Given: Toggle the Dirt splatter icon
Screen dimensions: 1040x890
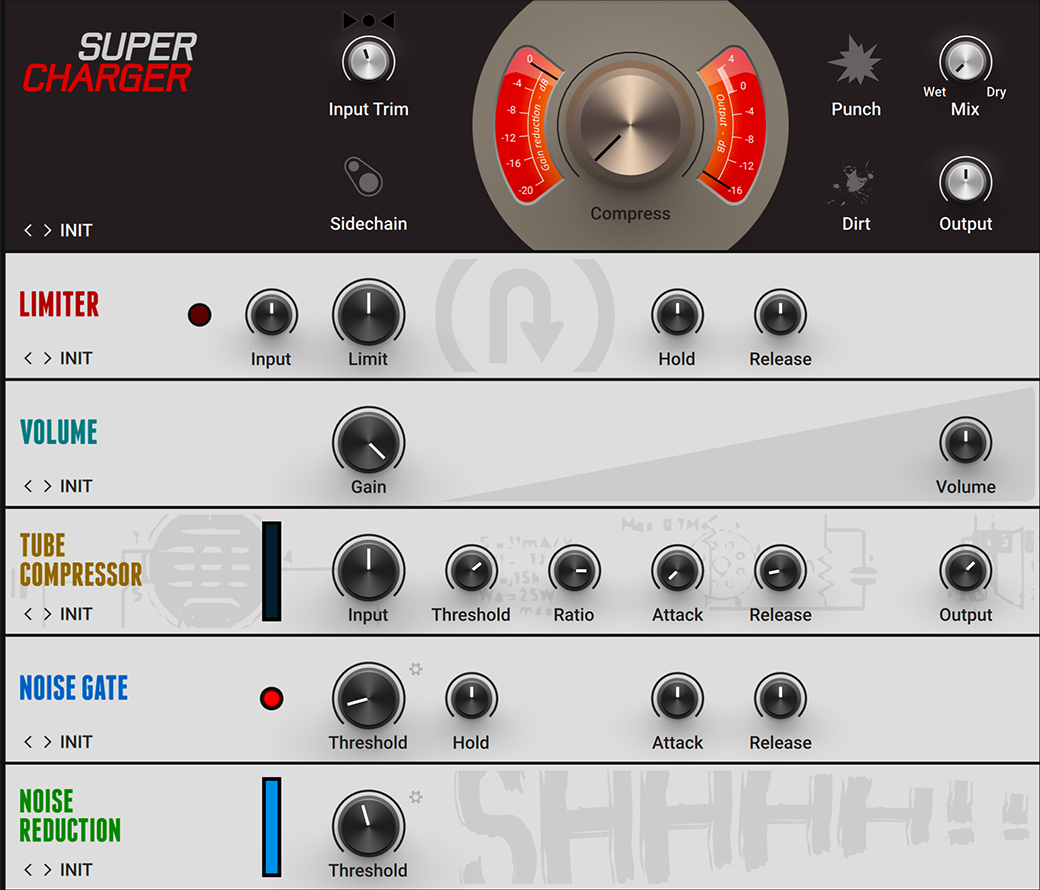Looking at the screenshot, I should (854, 183).
